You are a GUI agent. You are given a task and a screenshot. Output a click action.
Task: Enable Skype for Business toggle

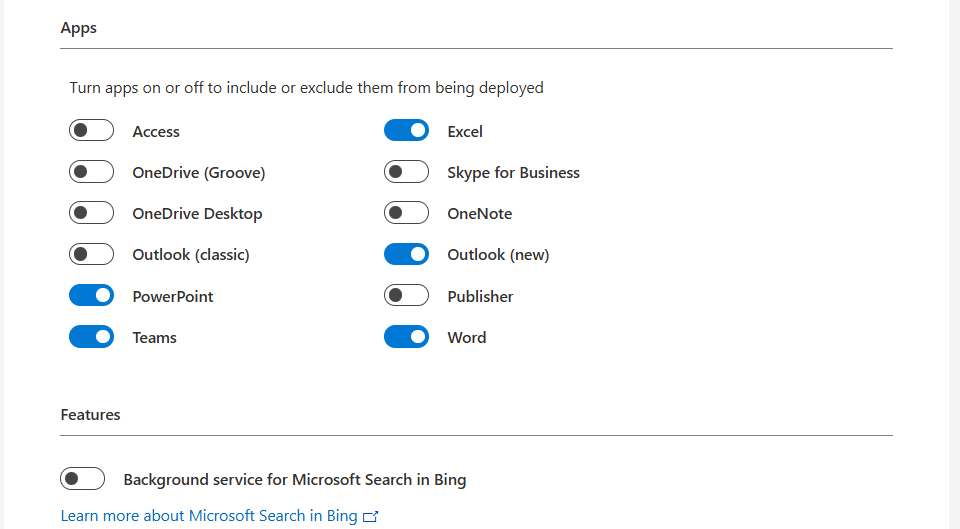pos(406,172)
